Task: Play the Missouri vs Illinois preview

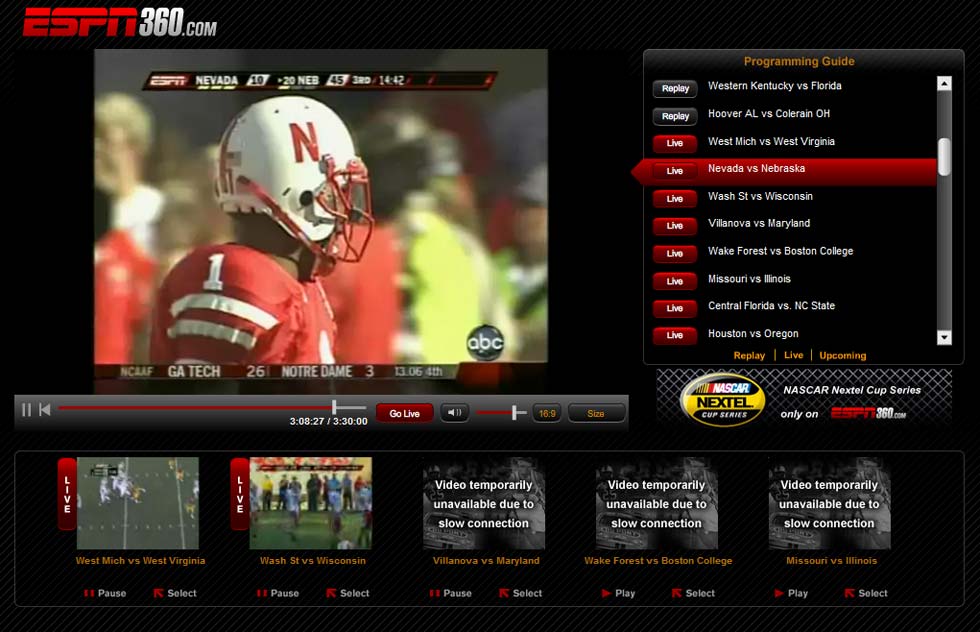Action: (791, 593)
